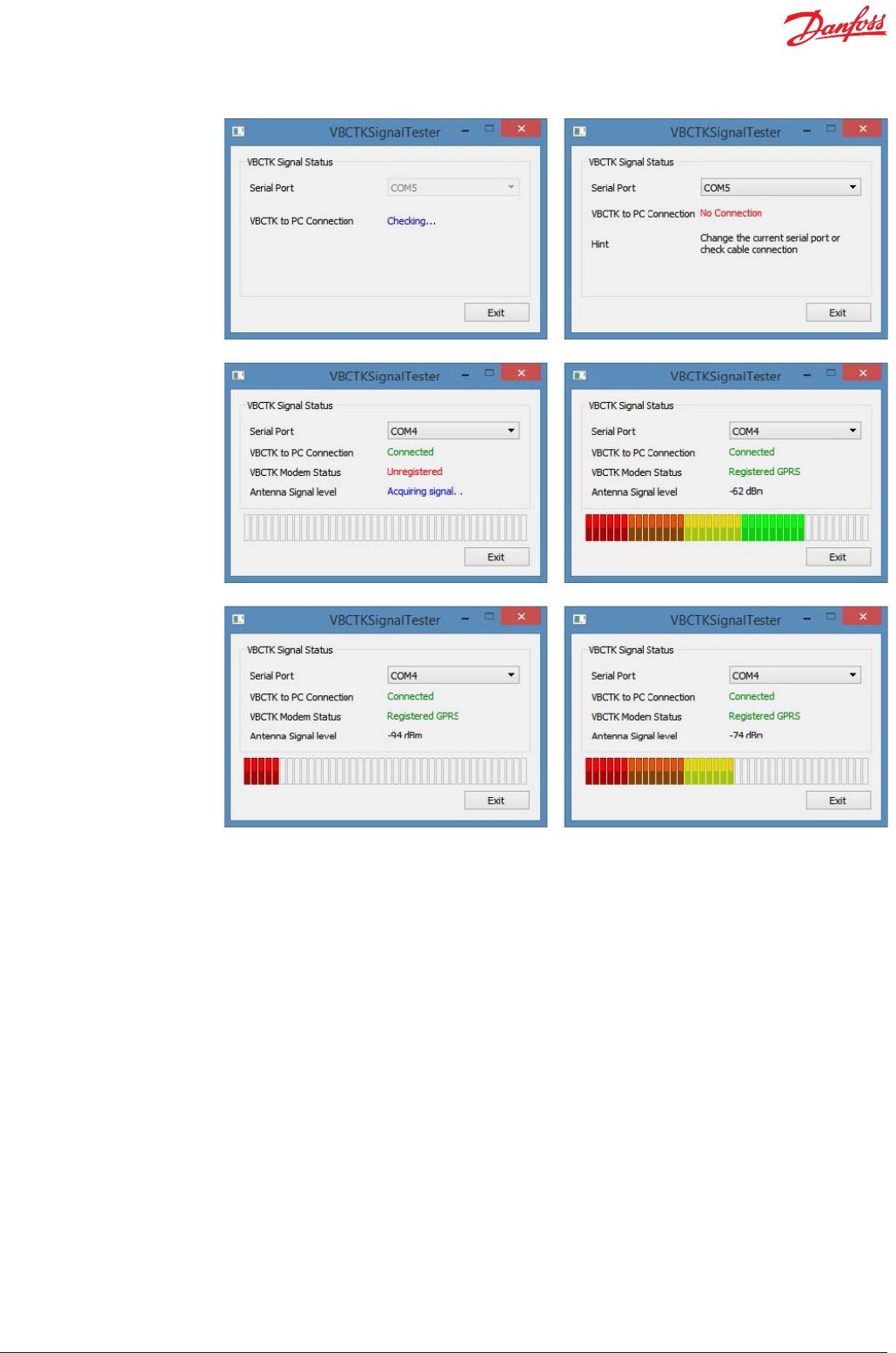Open the COM4 Serial Port dropdown in the -62 dBm window
The width and height of the screenshot is (896, 1353).
coord(795,431)
